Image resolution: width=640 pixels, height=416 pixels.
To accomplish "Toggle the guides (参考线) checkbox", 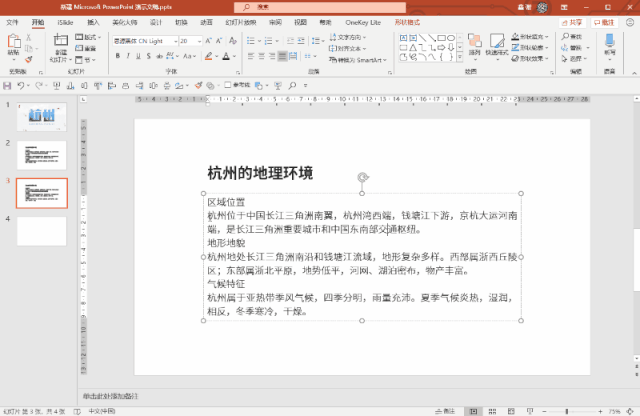I will pos(228,85).
